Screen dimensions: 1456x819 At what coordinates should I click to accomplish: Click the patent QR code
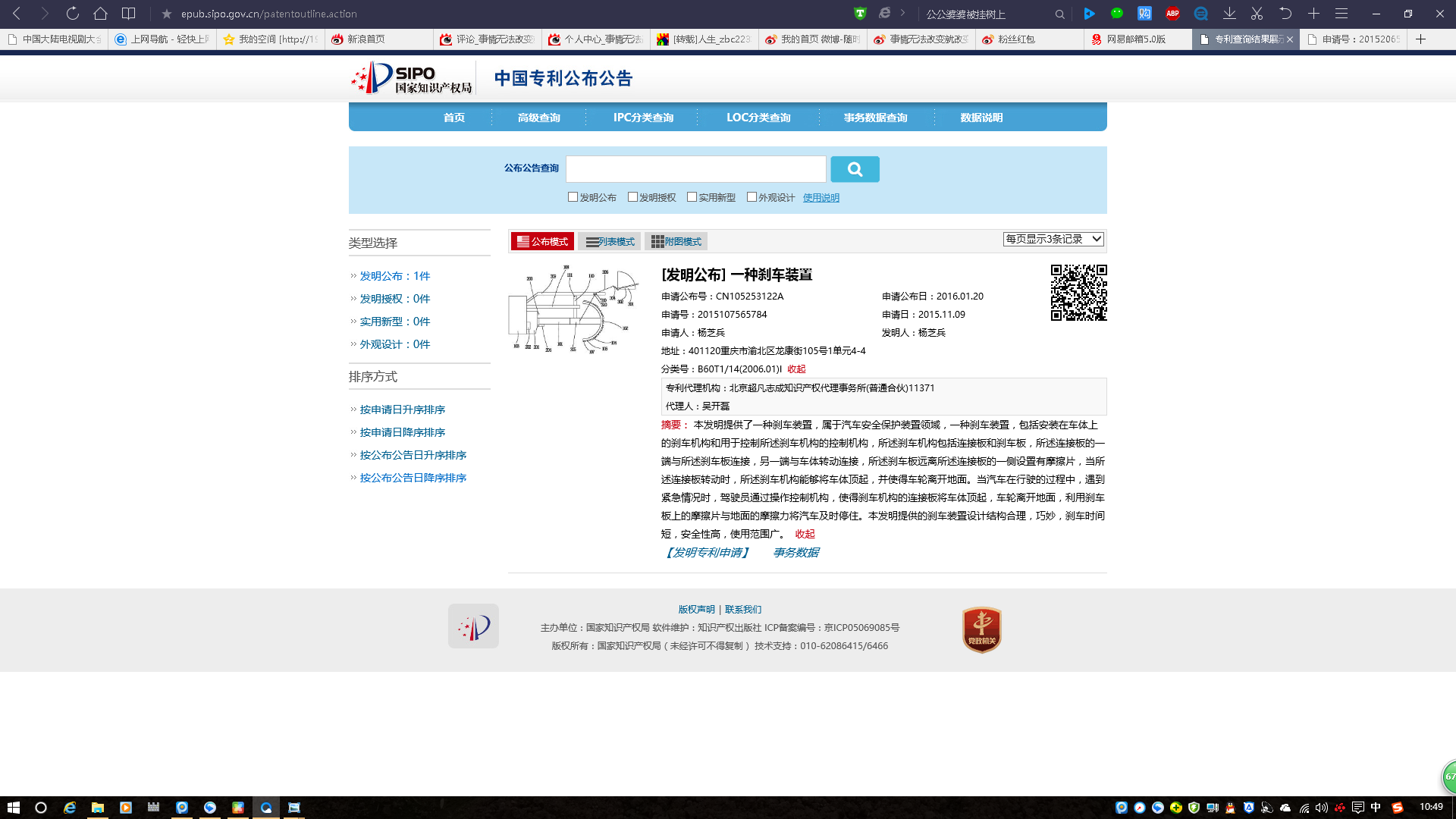(1078, 293)
